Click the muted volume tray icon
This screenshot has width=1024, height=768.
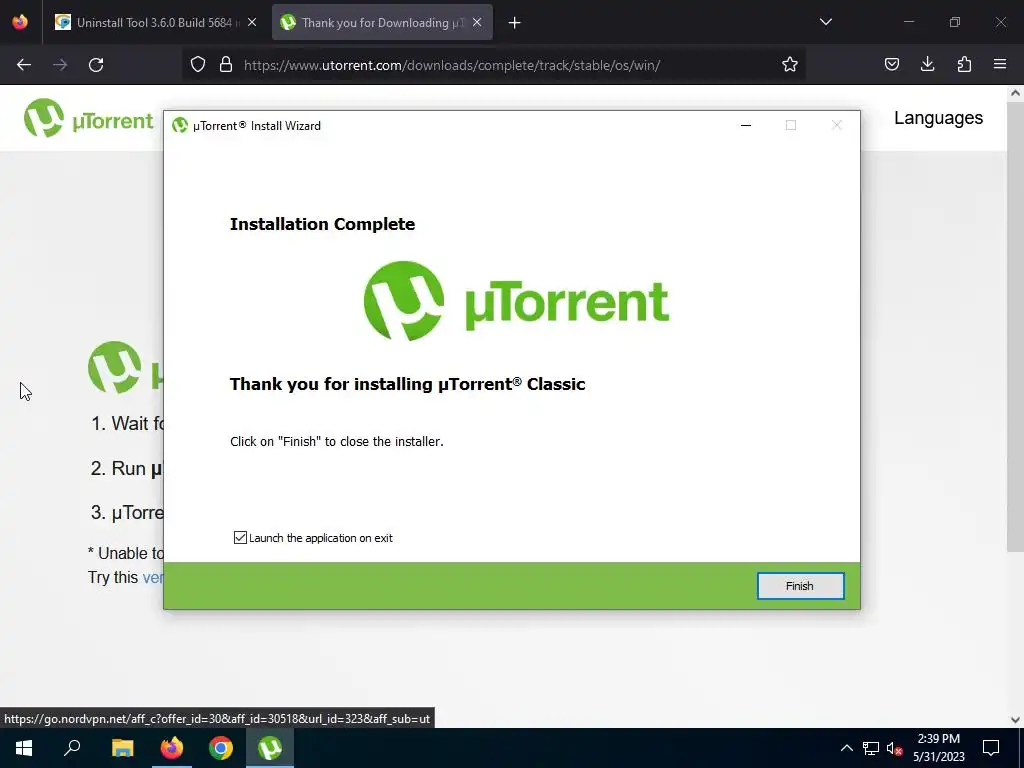click(894, 748)
